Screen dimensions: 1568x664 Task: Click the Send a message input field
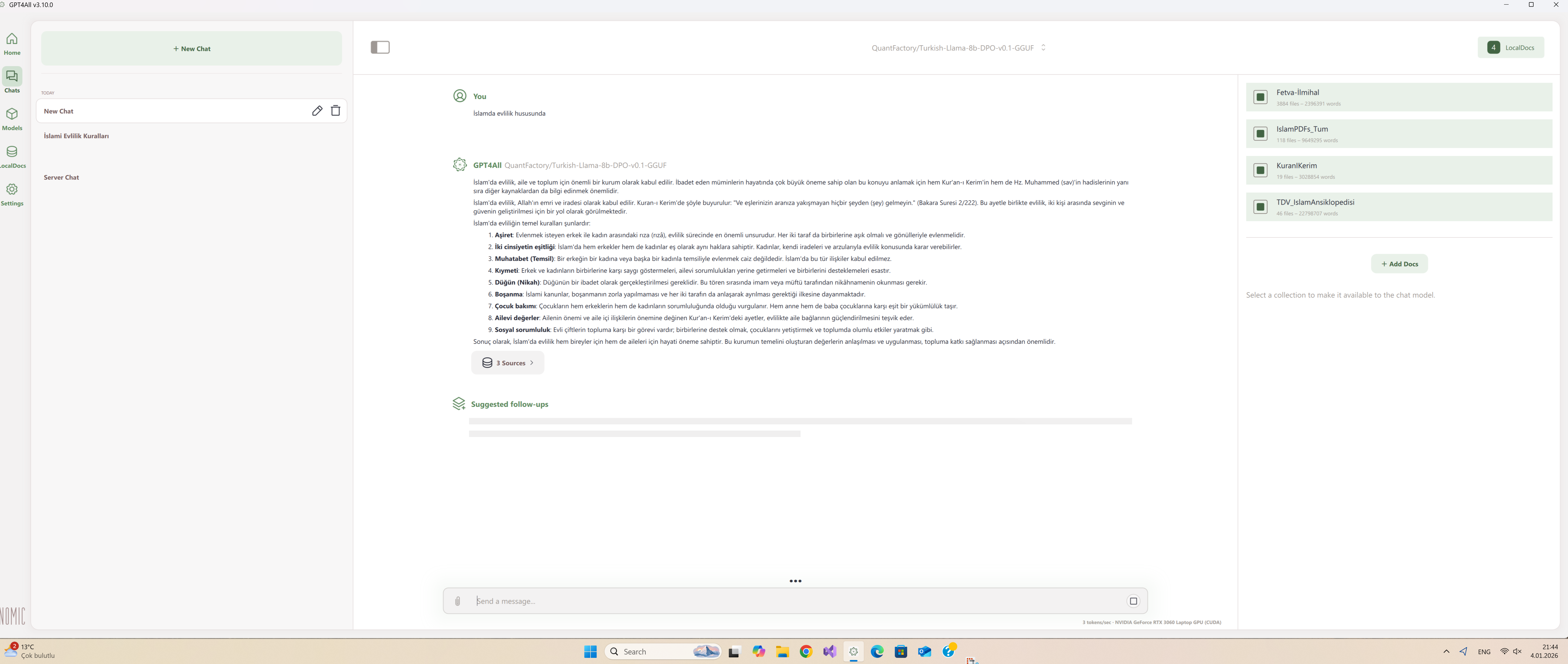point(796,601)
